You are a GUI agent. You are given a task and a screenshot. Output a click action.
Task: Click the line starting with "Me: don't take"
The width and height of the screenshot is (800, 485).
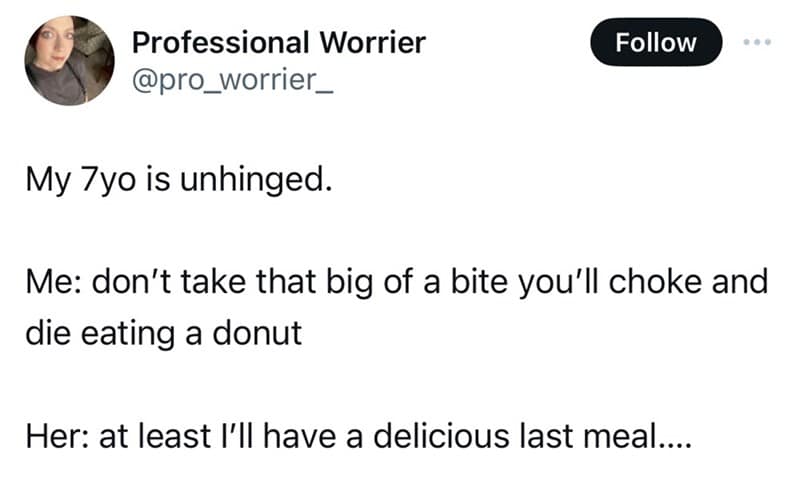coord(394,283)
